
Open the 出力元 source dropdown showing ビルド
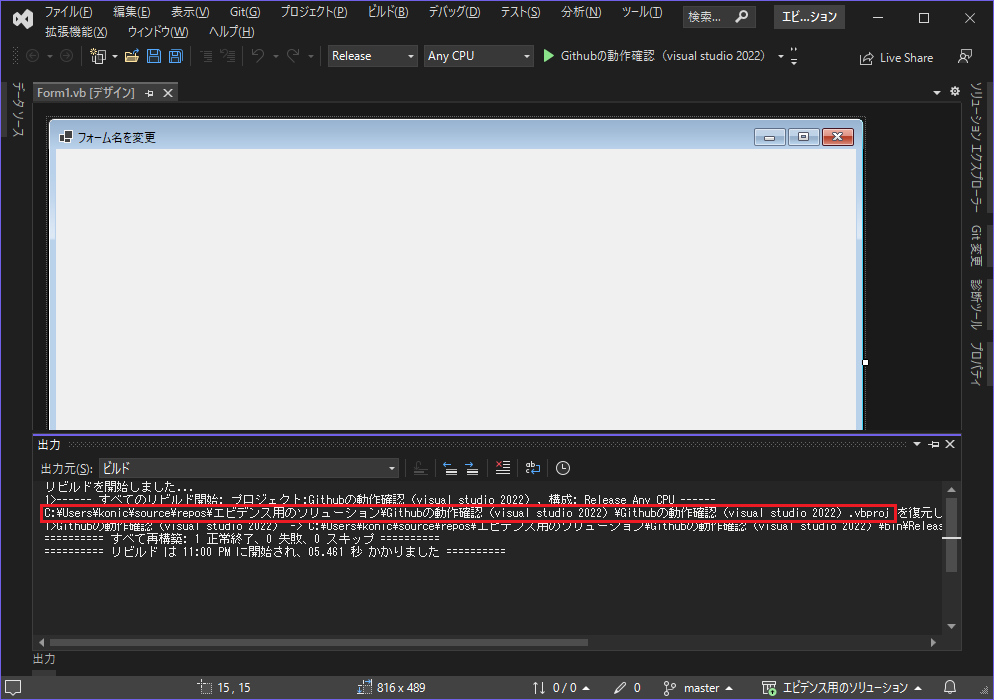click(x=248, y=468)
